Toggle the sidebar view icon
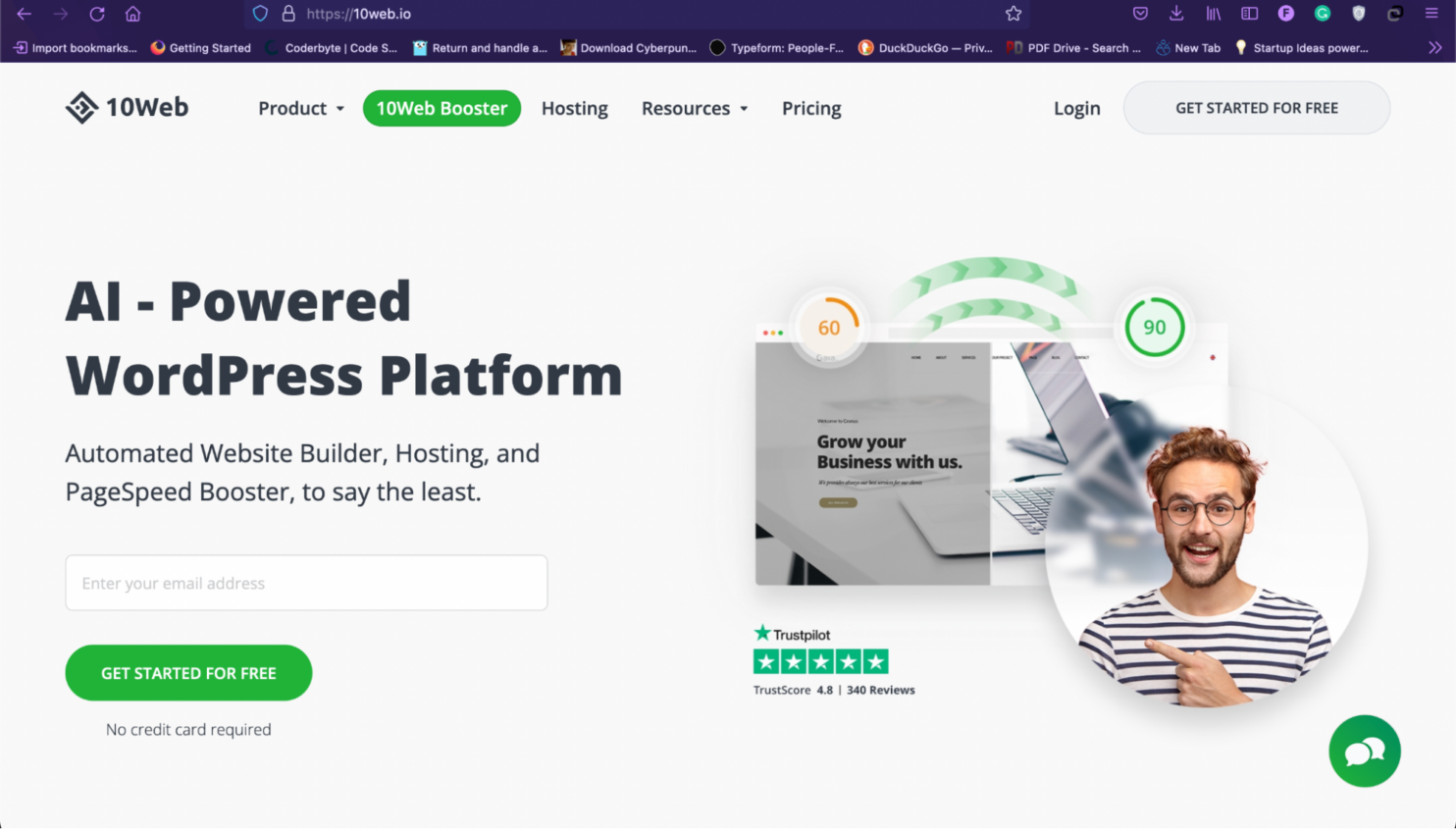The image size is (1456, 829). point(1249,14)
